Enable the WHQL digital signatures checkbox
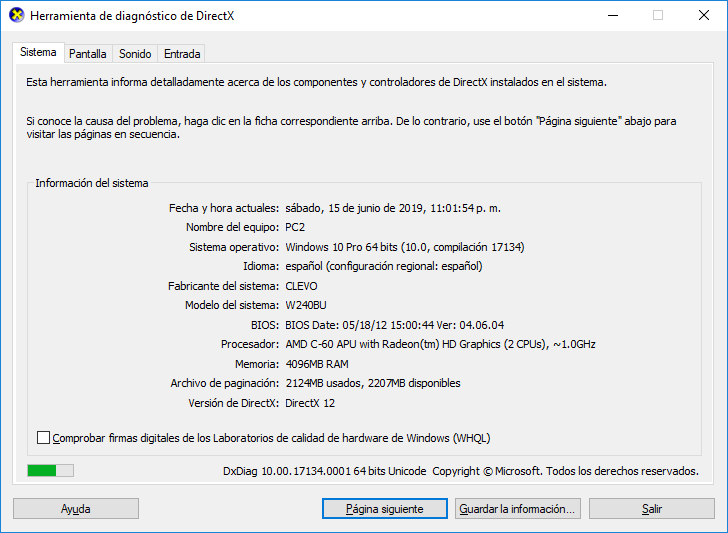 pos(43,437)
